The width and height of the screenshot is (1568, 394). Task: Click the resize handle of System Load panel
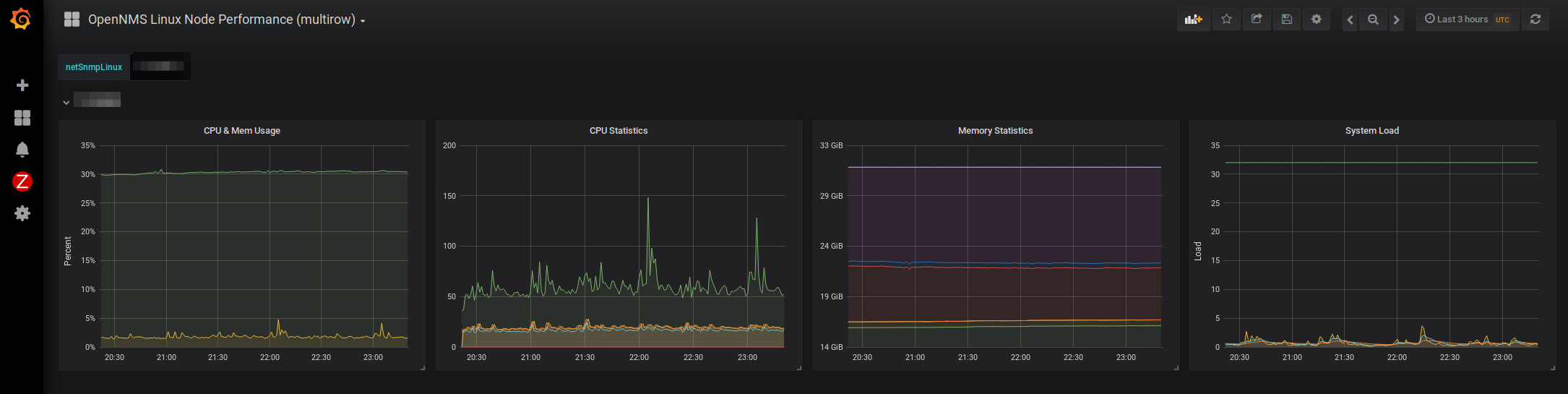pos(1553,368)
